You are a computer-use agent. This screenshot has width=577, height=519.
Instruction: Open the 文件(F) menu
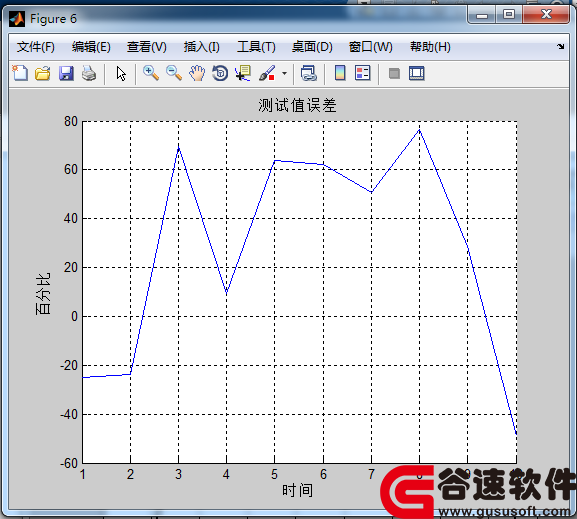click(x=36, y=47)
